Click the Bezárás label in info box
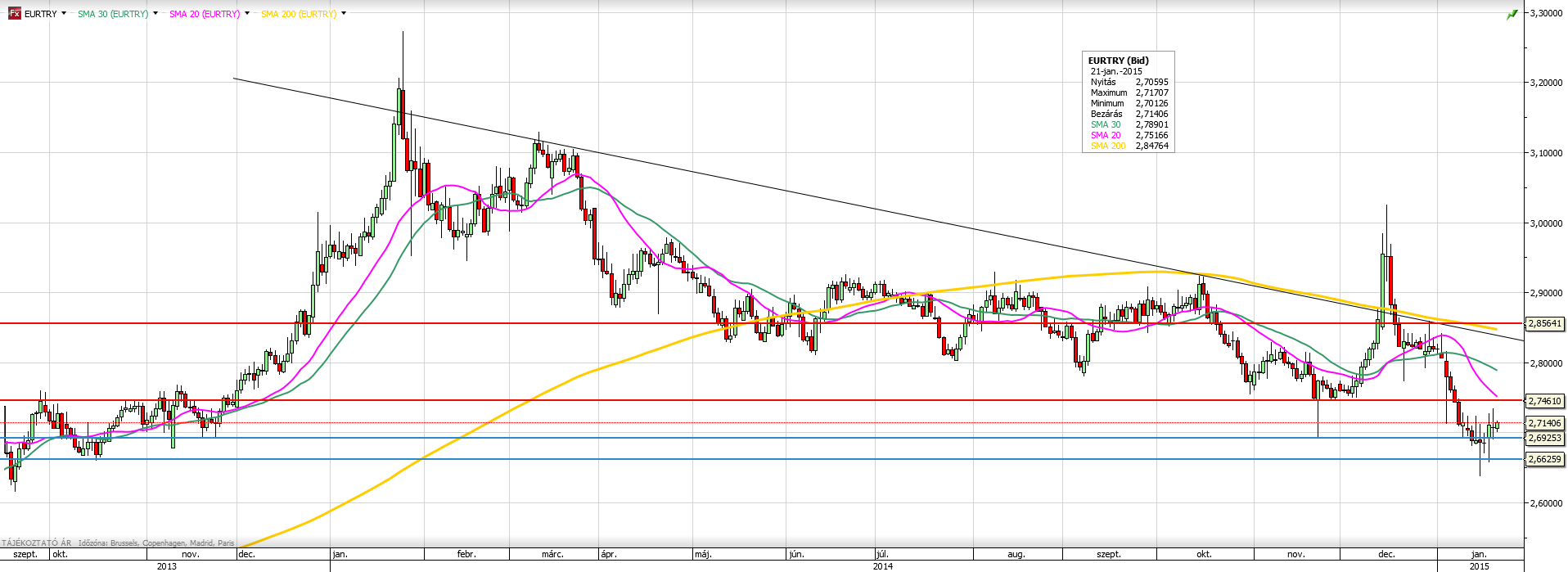 (1106, 114)
